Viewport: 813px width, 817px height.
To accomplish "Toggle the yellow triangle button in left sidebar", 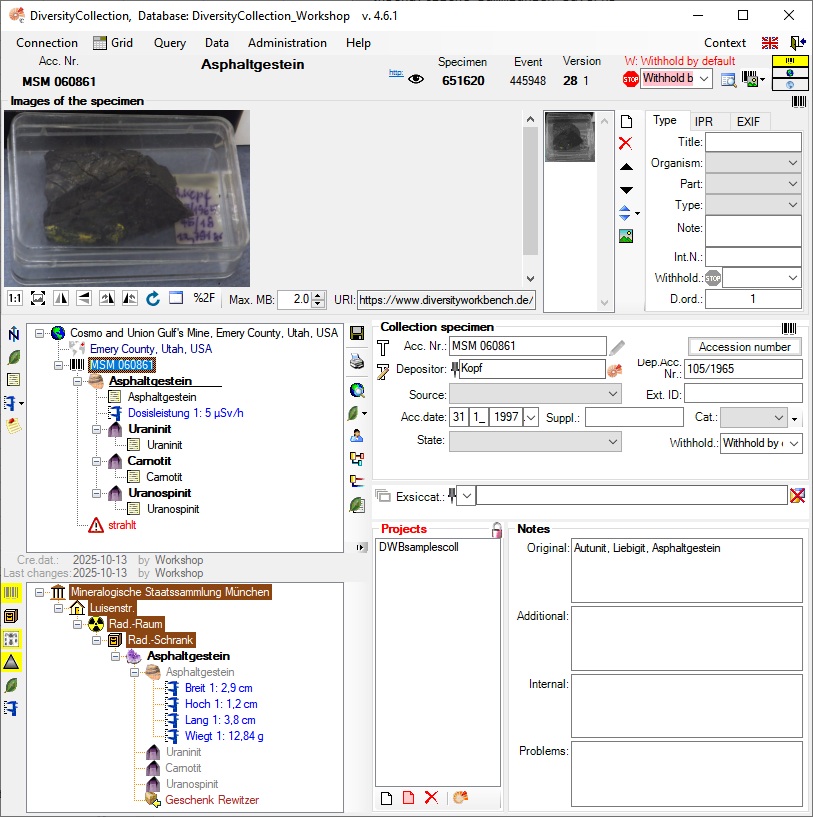I will click(12, 662).
